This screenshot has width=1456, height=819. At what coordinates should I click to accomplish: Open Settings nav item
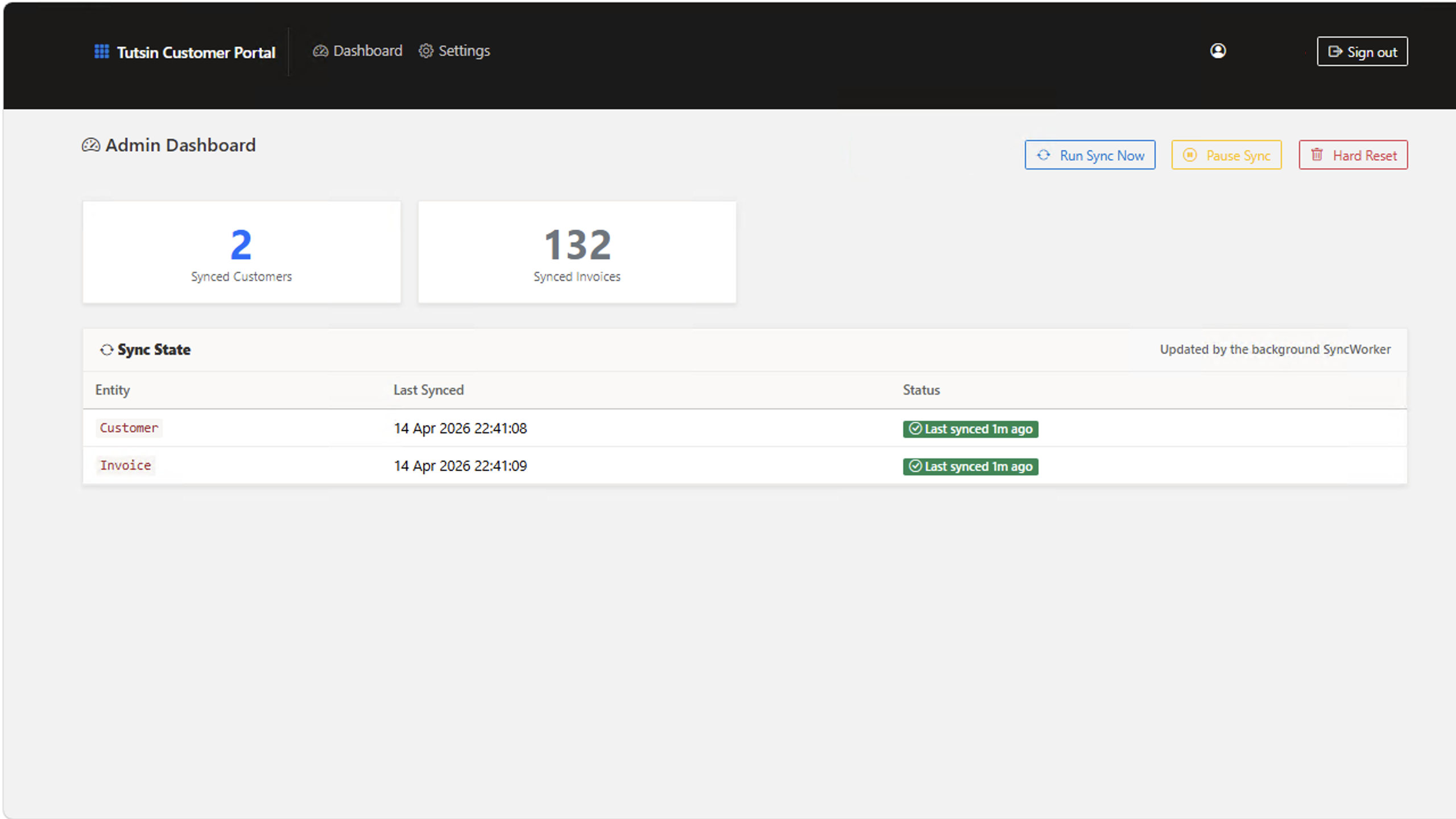[454, 51]
